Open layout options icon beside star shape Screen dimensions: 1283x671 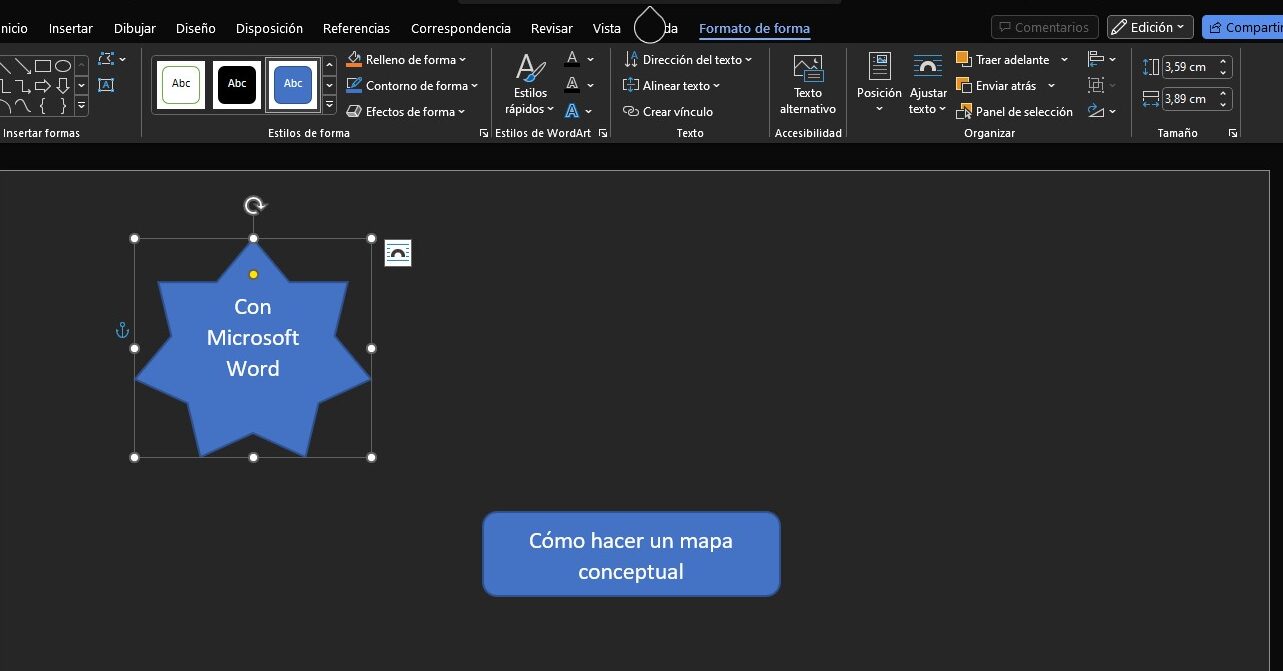pos(398,253)
